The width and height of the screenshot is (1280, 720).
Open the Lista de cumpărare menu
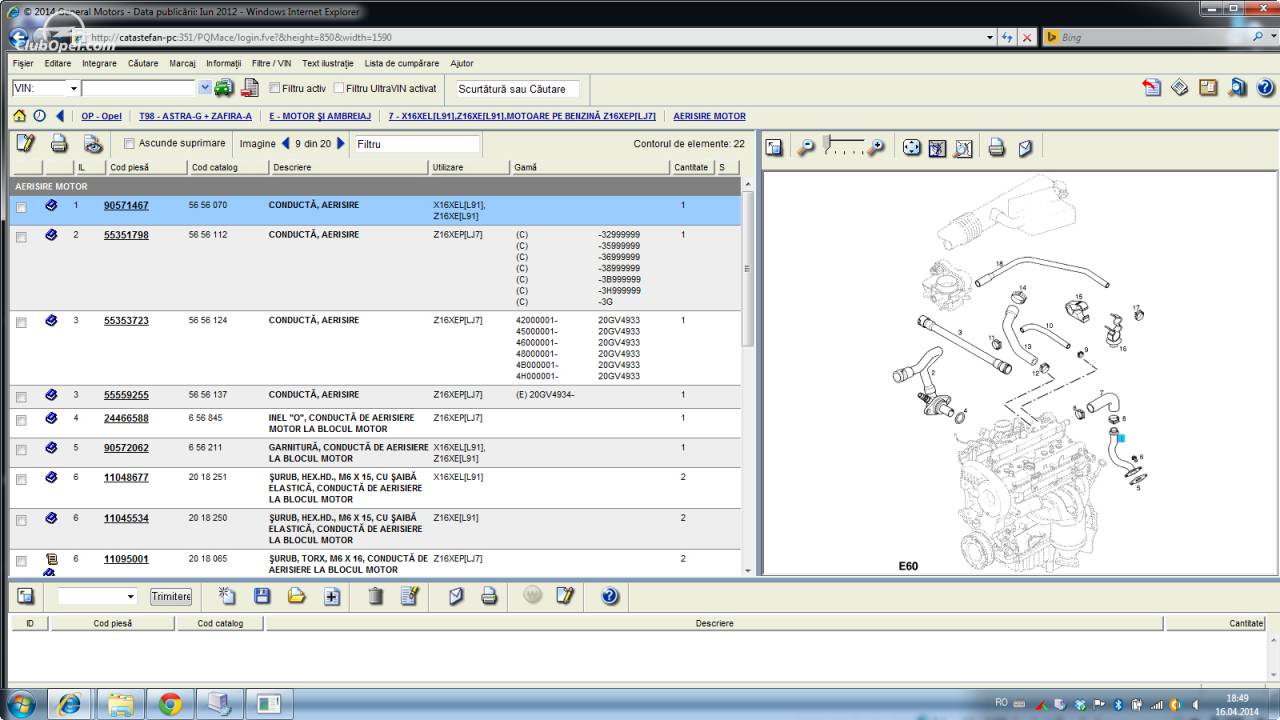coord(402,63)
